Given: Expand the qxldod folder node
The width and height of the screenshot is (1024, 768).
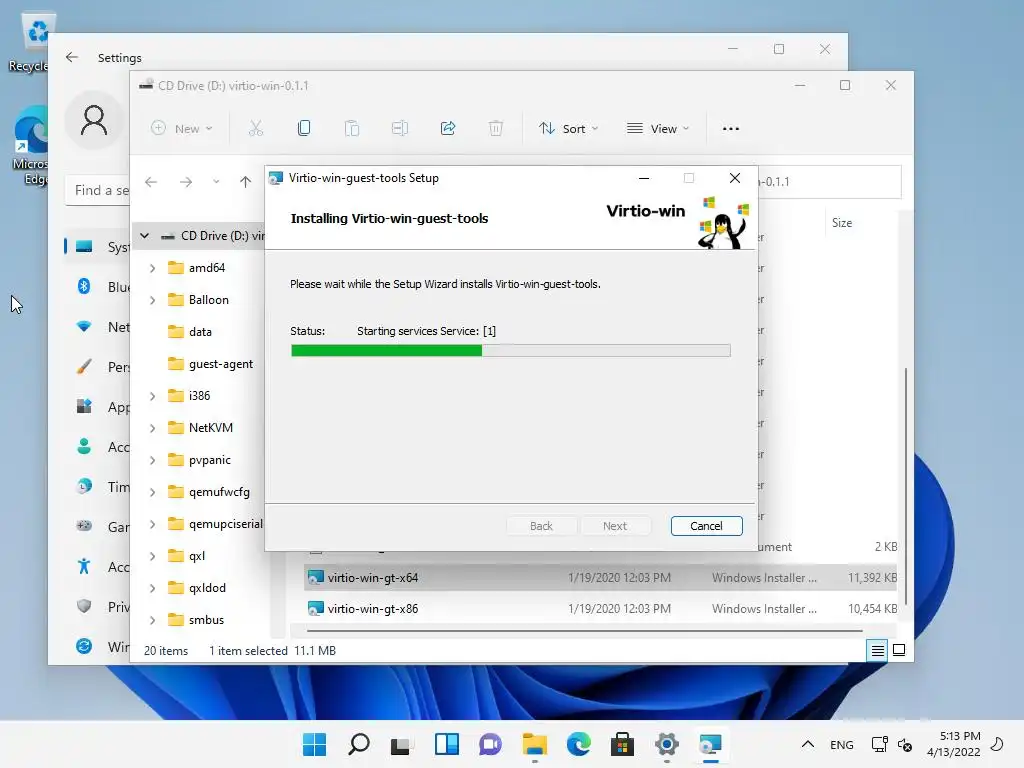Looking at the screenshot, I should (x=152, y=588).
